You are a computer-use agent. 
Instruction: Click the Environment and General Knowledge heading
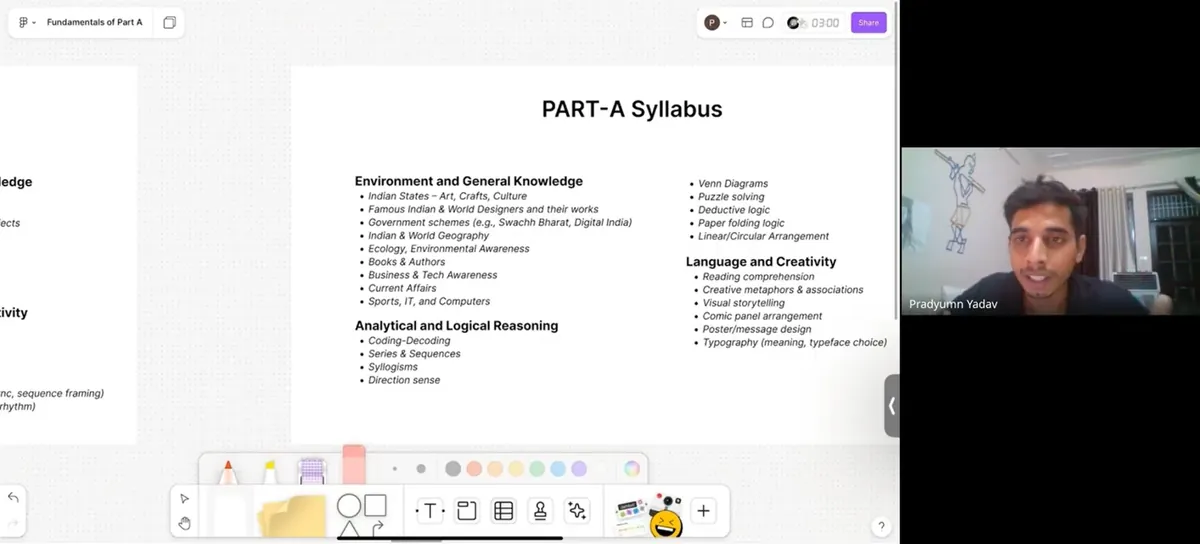pos(469,181)
